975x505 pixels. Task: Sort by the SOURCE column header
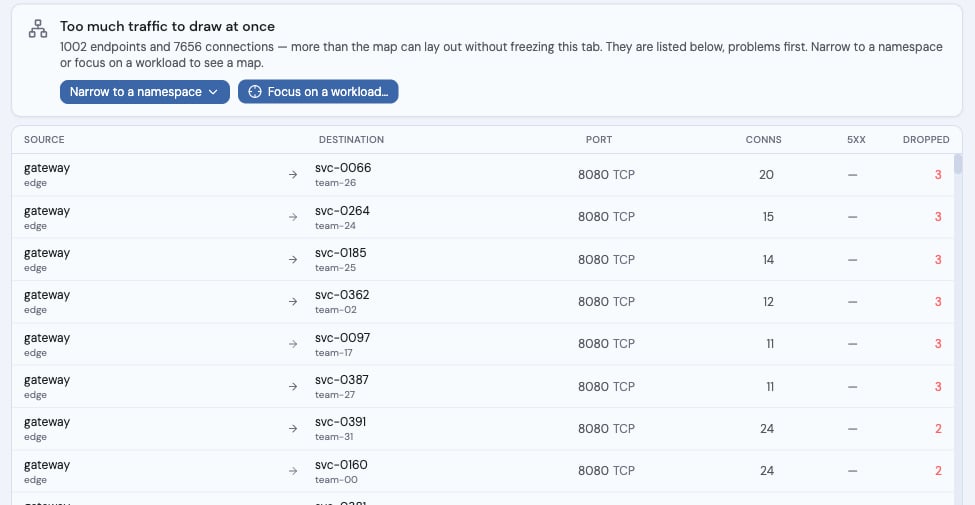[x=44, y=140]
